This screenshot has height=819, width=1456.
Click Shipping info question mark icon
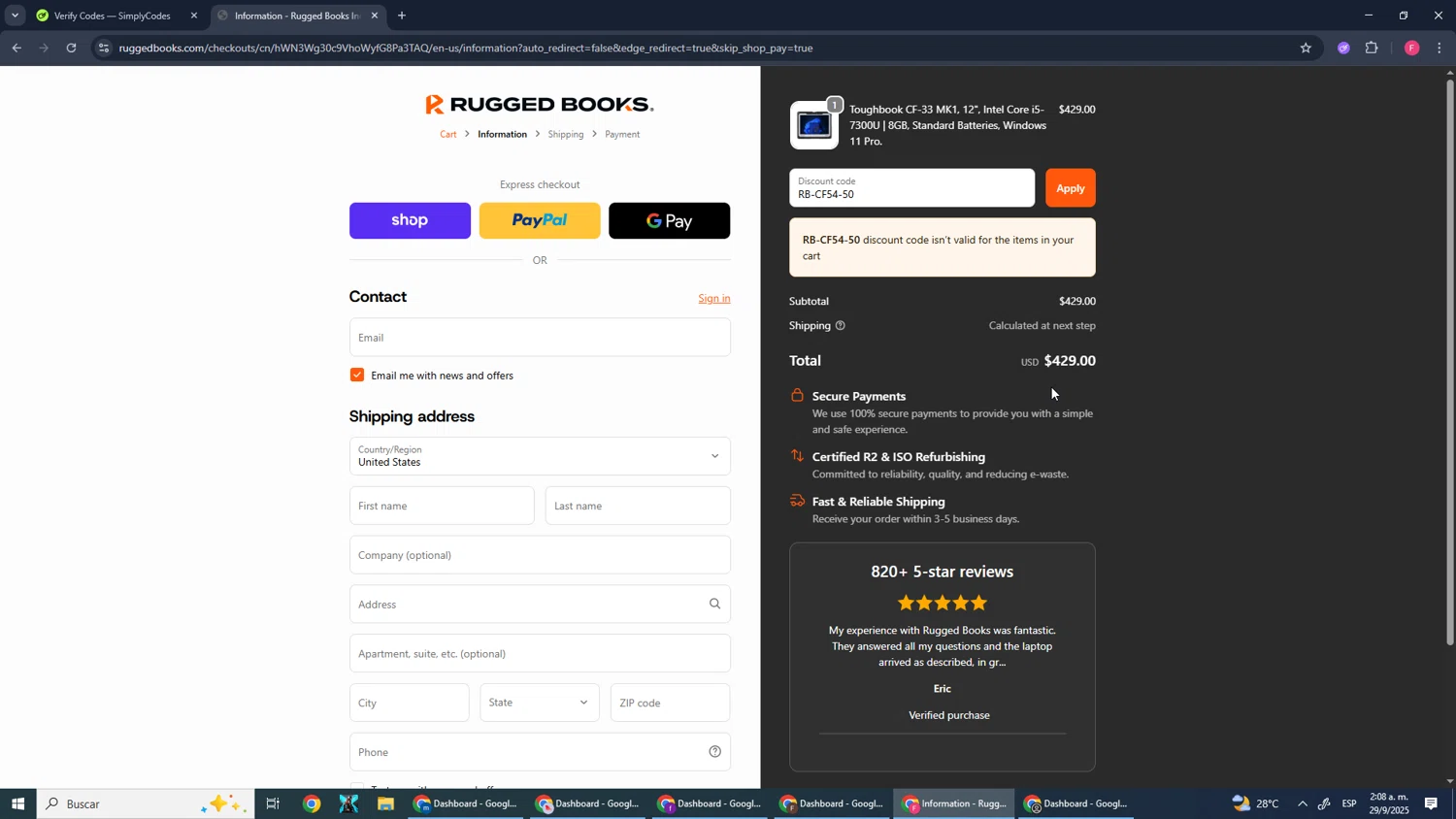pos(841,326)
